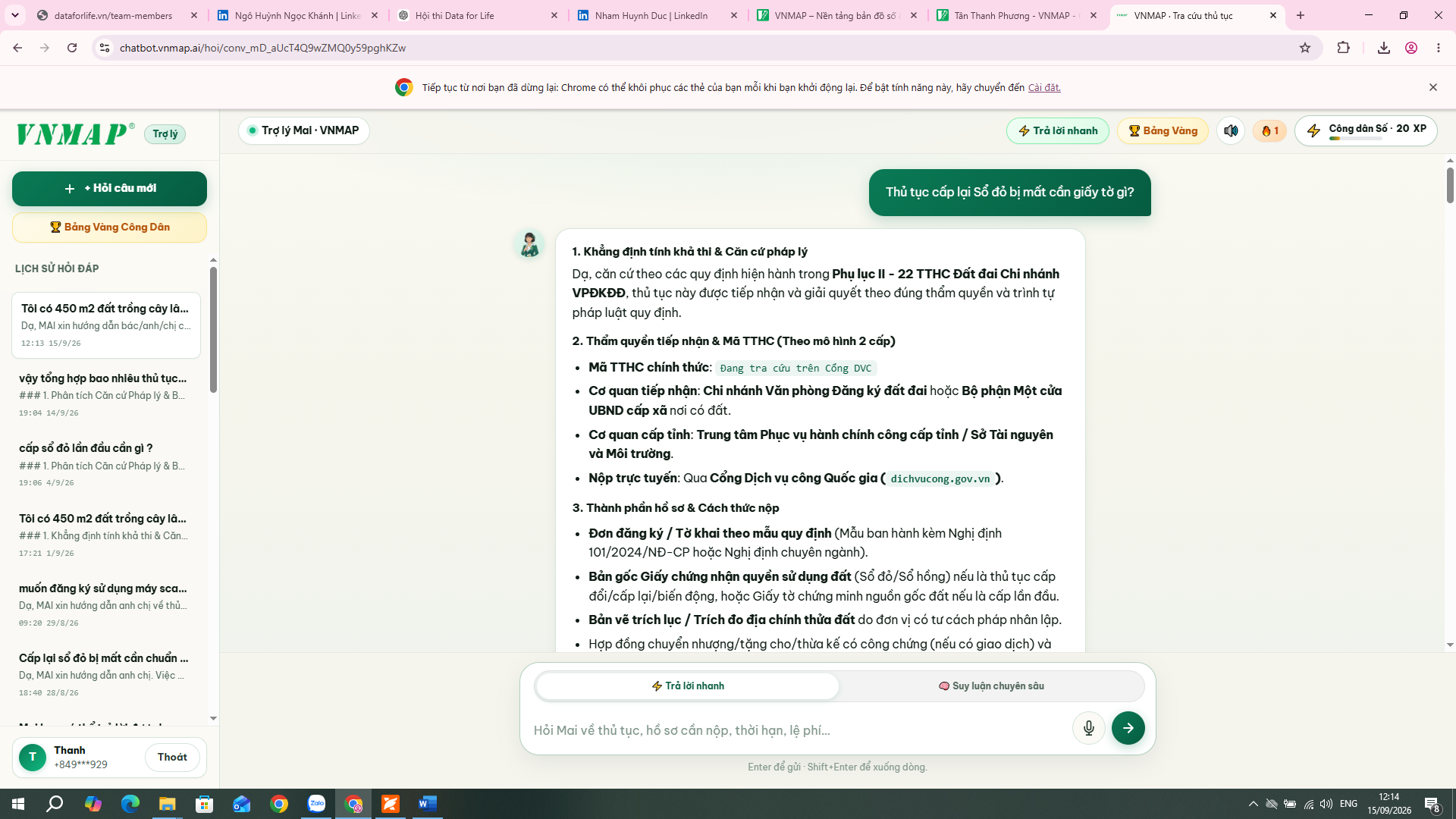Bookmark this page with the star icon
The height and width of the screenshot is (819, 1456).
pyautogui.click(x=1305, y=48)
